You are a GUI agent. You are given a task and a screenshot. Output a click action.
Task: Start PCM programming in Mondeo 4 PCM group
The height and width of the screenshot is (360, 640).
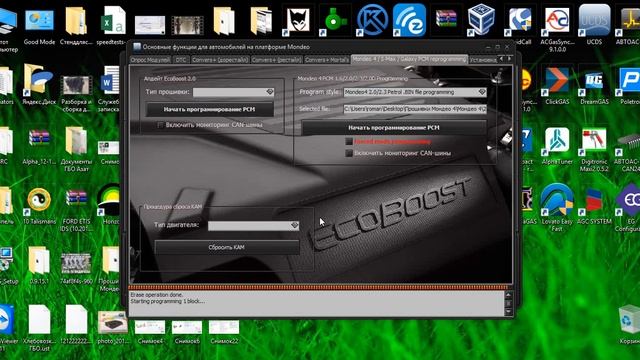point(394,128)
